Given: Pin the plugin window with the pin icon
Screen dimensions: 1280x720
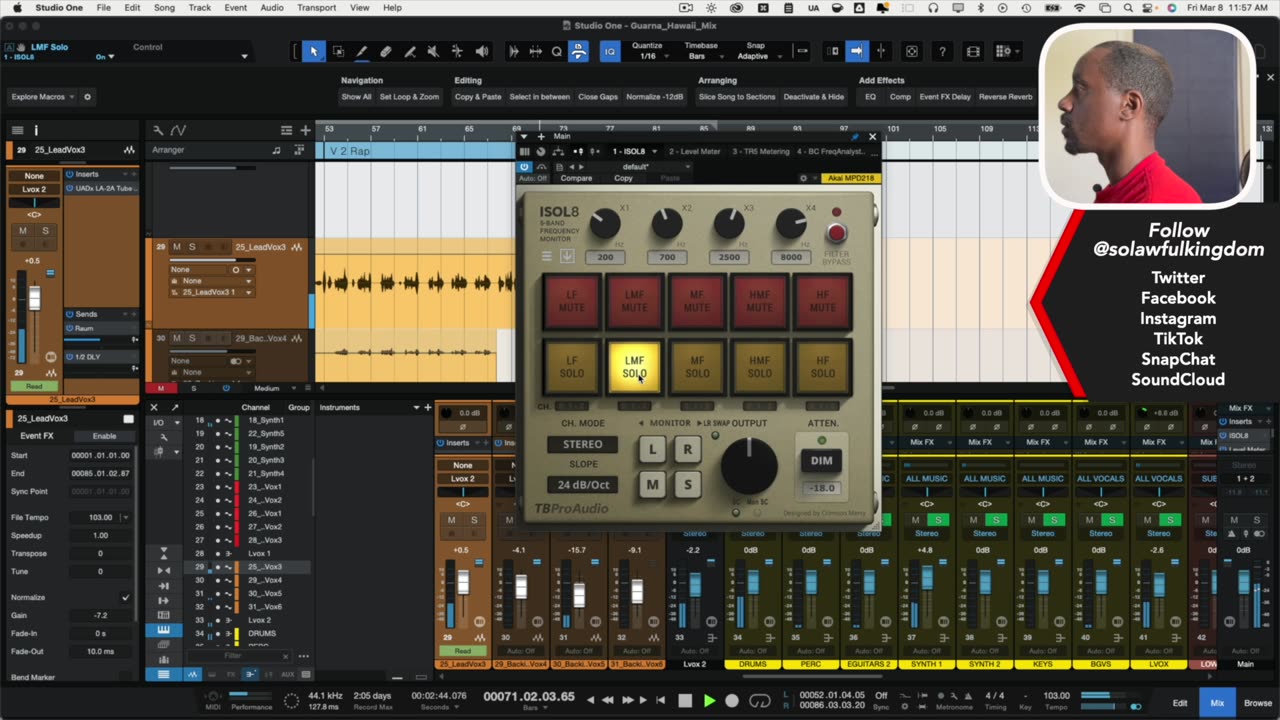Looking at the screenshot, I should coord(855,137).
